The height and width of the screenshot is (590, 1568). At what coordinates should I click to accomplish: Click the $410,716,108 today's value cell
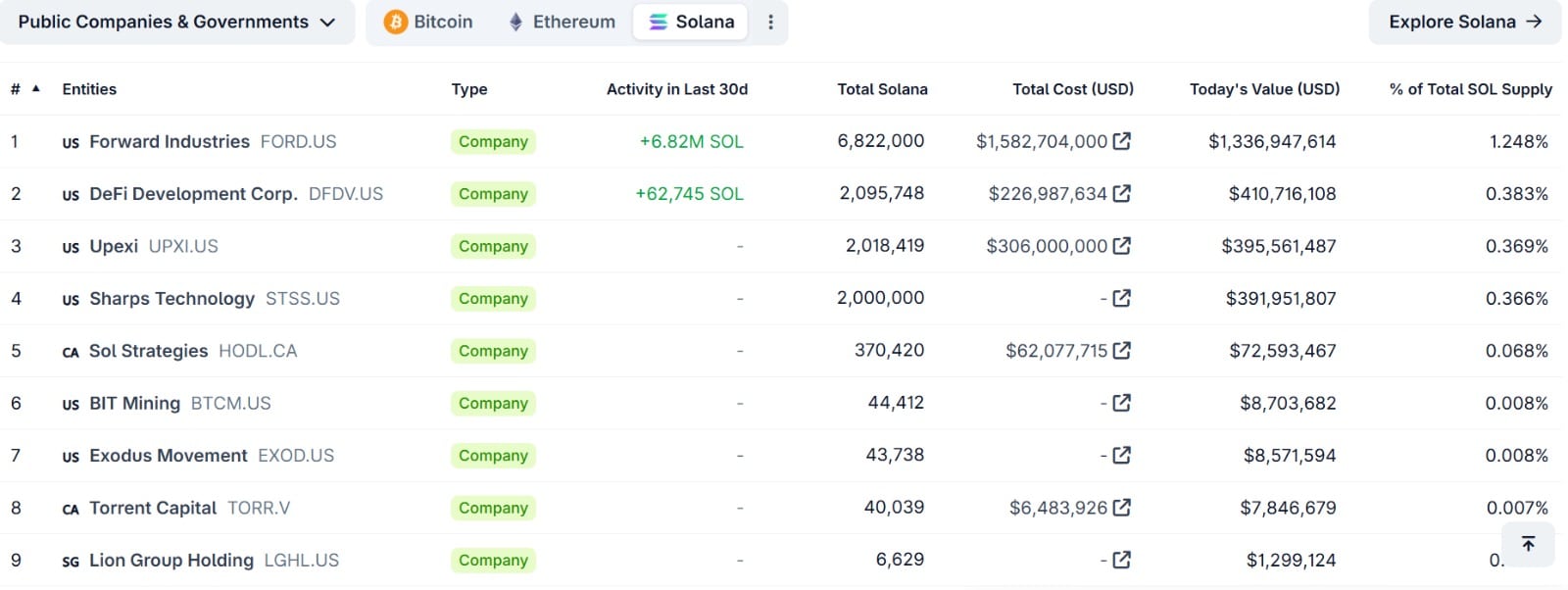pyautogui.click(x=1282, y=193)
